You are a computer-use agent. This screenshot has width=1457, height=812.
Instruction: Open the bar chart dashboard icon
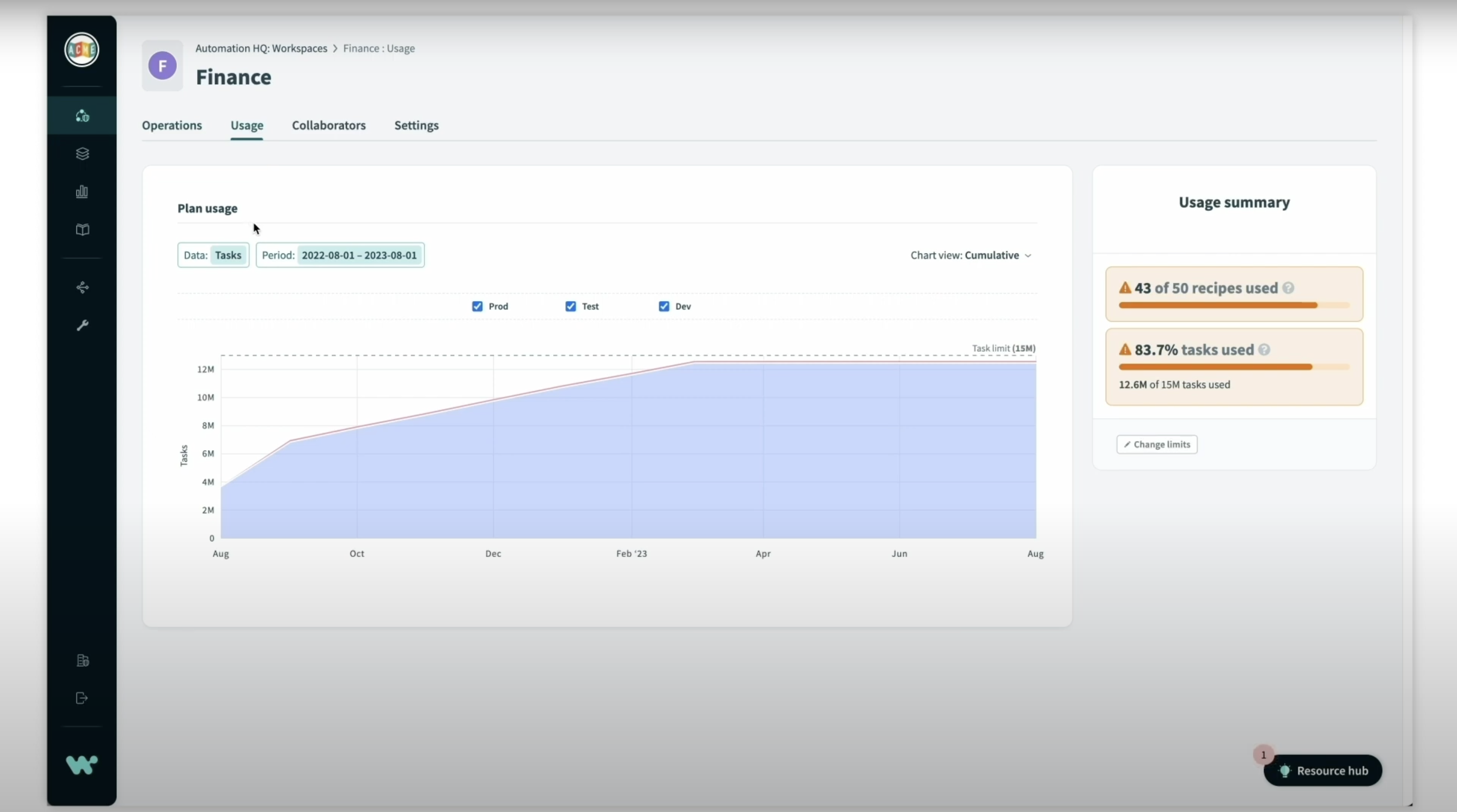point(82,192)
